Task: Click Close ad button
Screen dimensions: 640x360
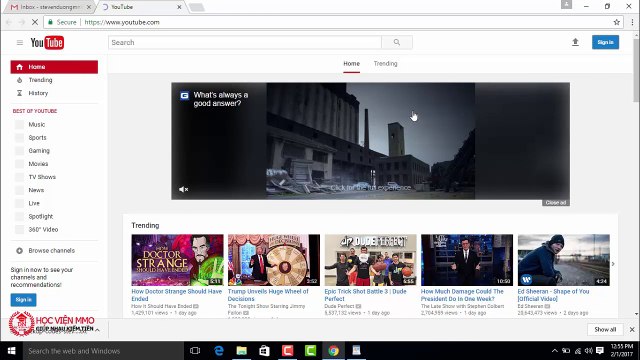Action: (556, 202)
